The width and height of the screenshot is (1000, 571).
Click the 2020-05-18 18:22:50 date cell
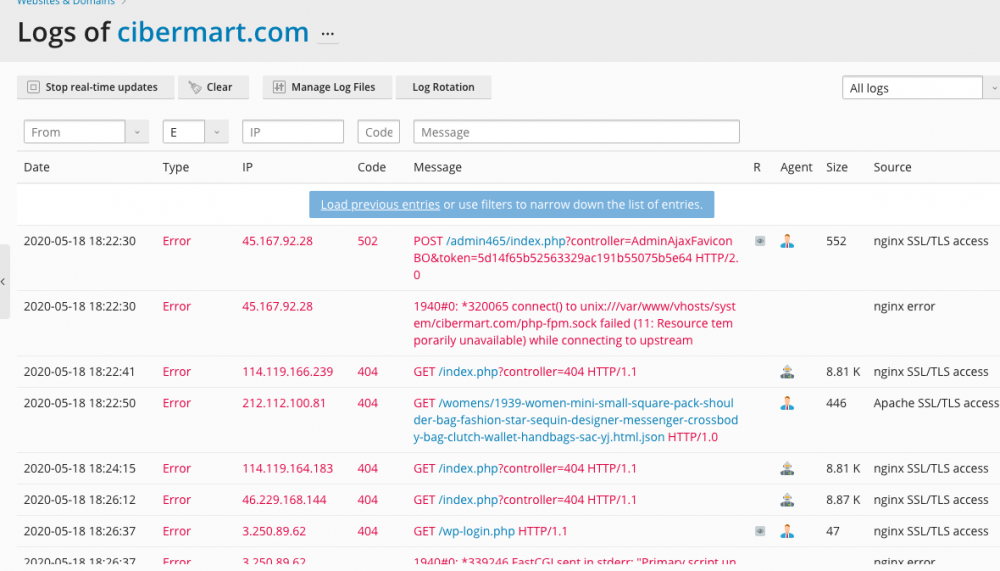[x=80, y=403]
